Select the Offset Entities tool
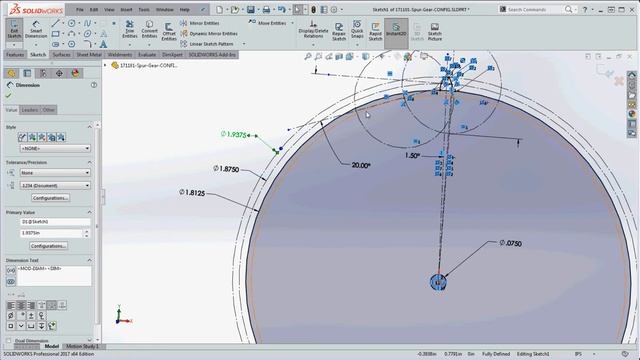Screen dimensions: 640x360 [169, 32]
